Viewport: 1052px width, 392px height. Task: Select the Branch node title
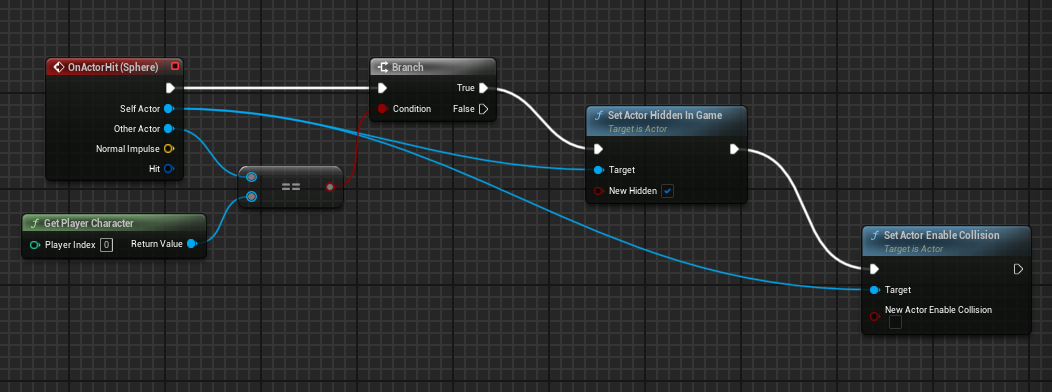point(407,67)
